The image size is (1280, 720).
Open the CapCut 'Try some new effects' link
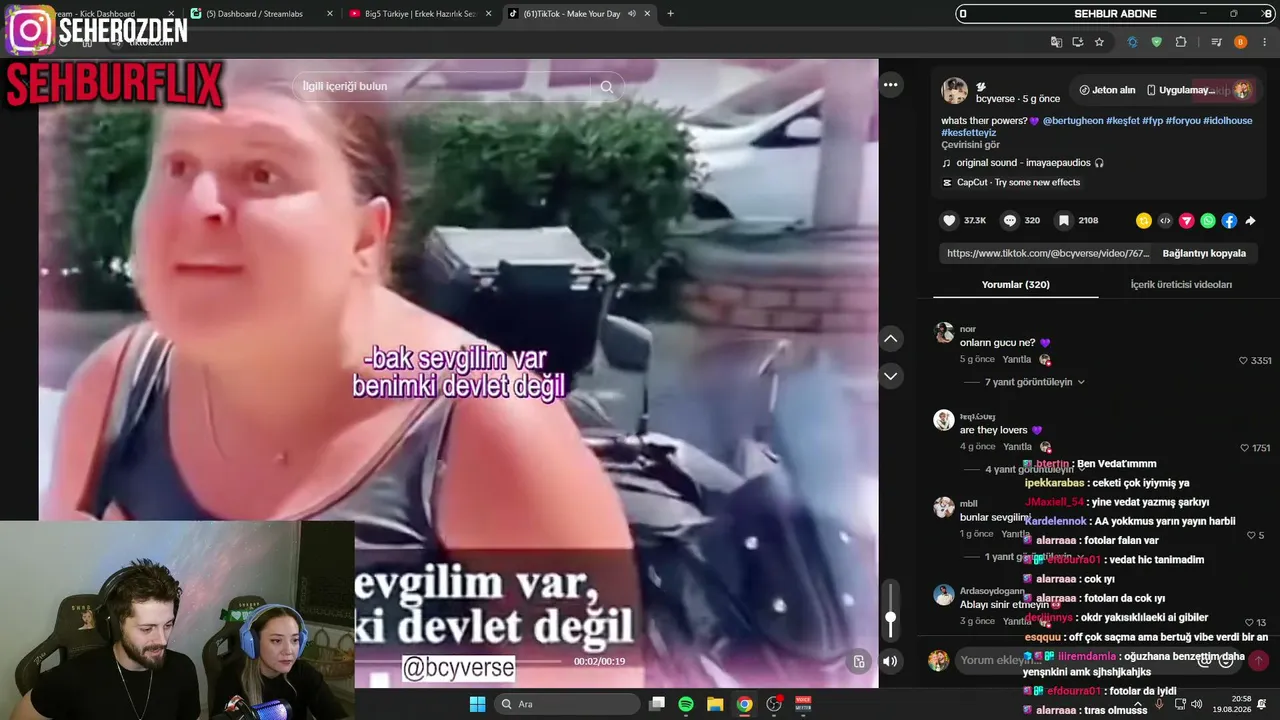click(x=1011, y=183)
